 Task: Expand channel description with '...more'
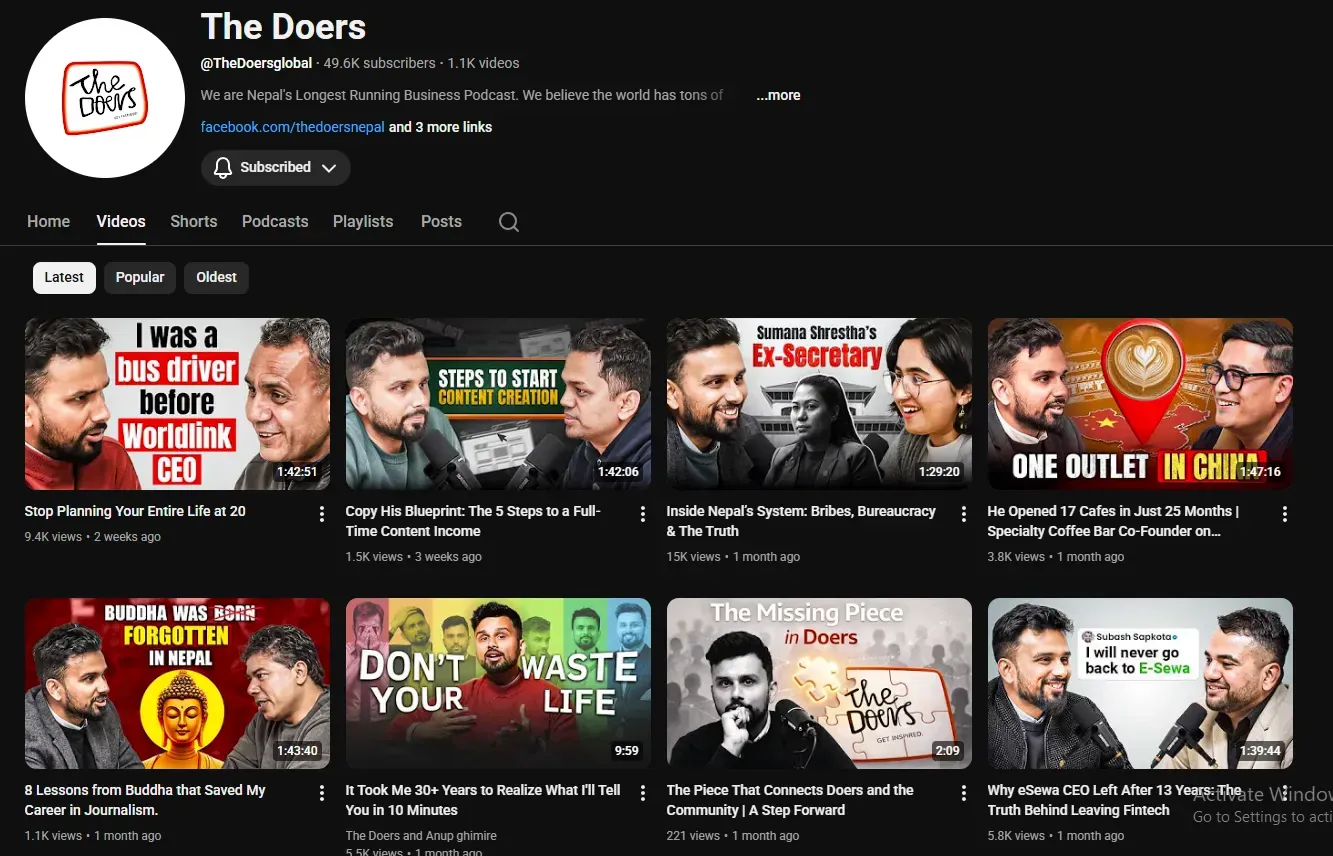tap(778, 95)
